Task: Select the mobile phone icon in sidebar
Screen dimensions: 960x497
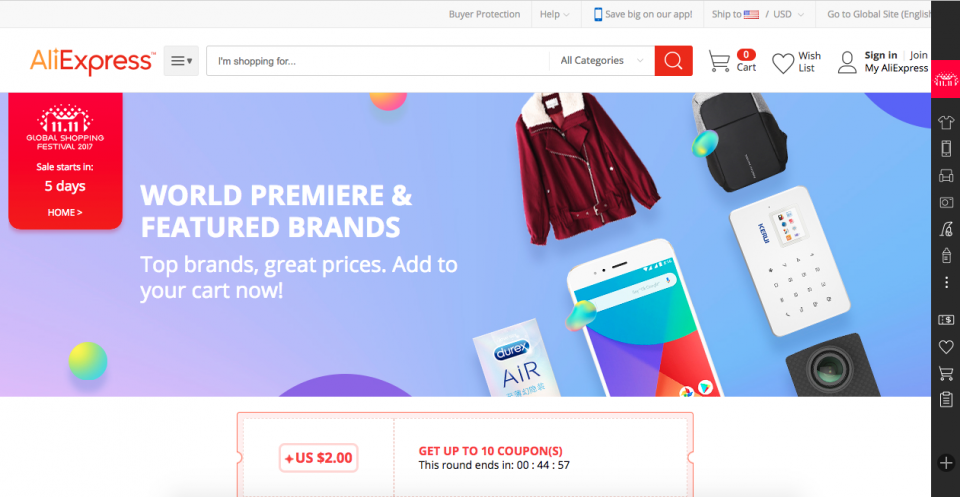Action: coord(946,149)
